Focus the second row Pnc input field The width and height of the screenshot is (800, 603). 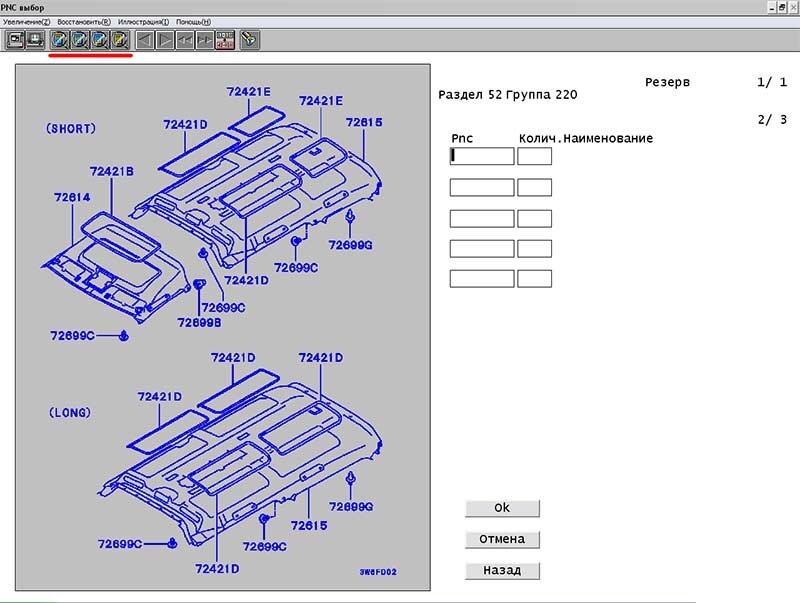point(482,187)
